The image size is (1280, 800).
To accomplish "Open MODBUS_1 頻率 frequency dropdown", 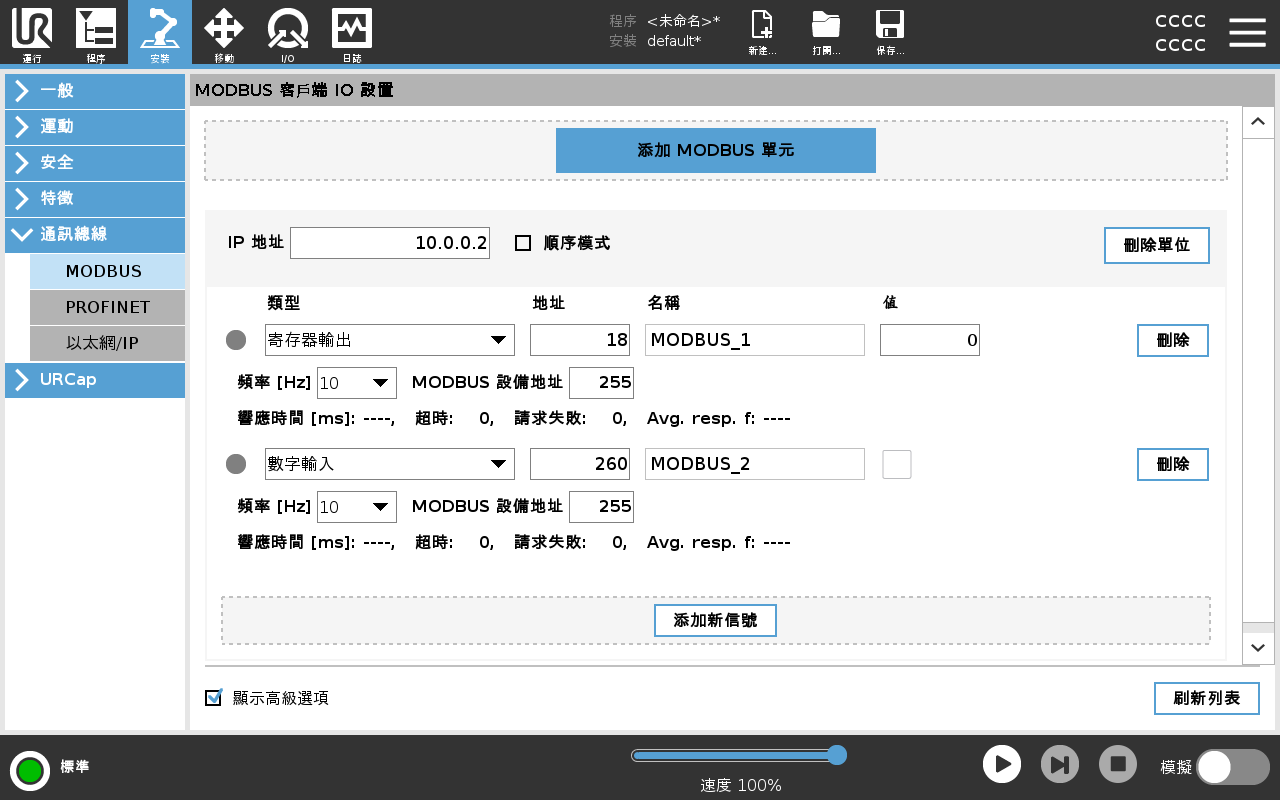I will point(357,383).
